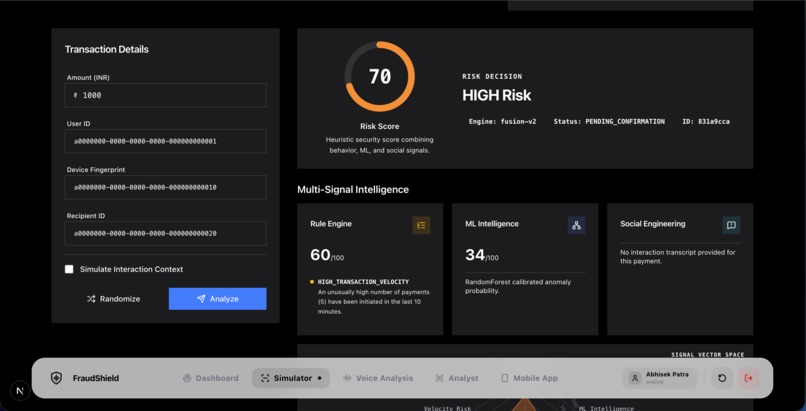Click the red logout icon
The height and width of the screenshot is (411, 806).
click(x=748, y=378)
